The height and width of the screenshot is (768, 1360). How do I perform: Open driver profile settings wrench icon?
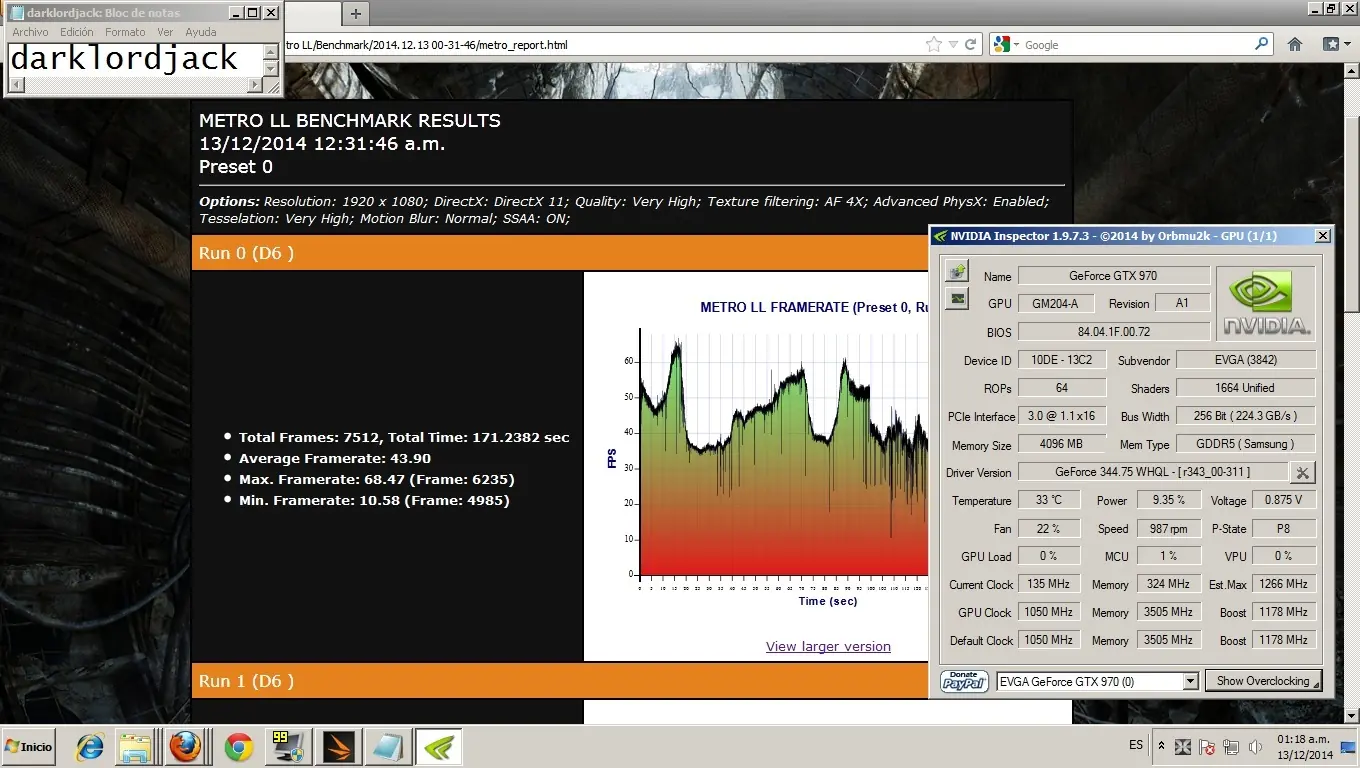1303,472
